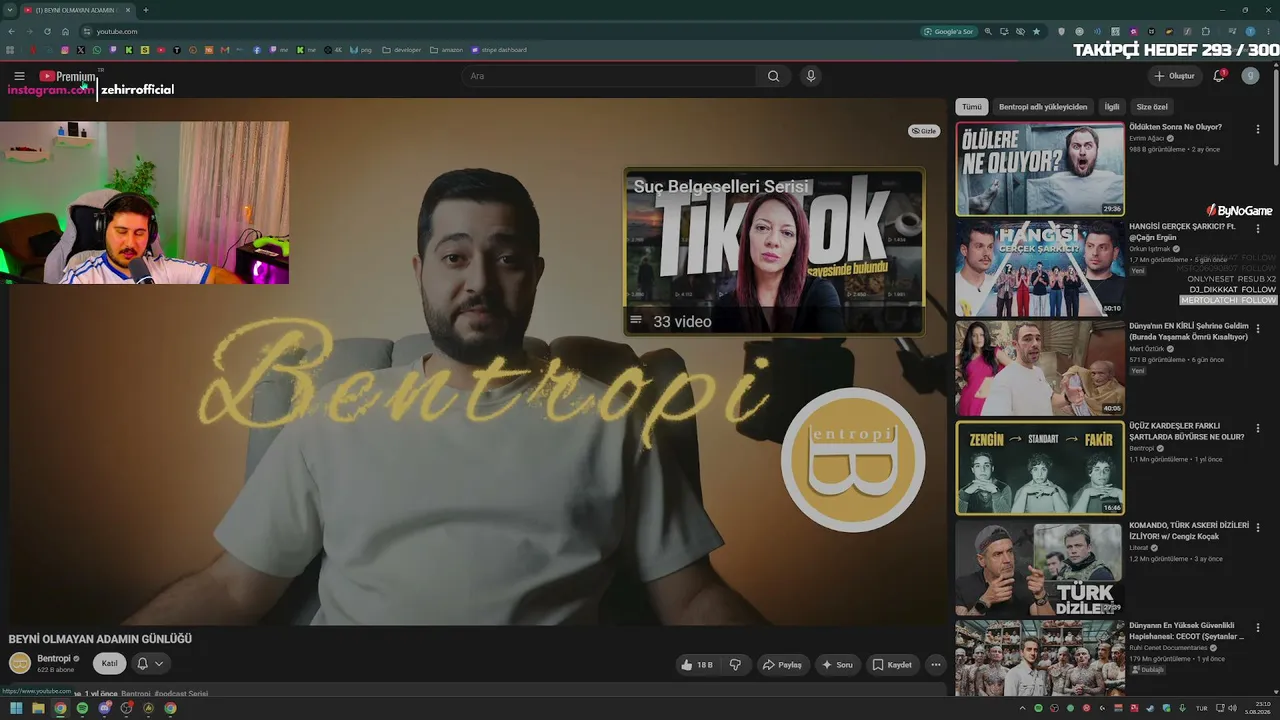Open the tab search dropdown arrow
1280x720 pixels.
[9, 10]
